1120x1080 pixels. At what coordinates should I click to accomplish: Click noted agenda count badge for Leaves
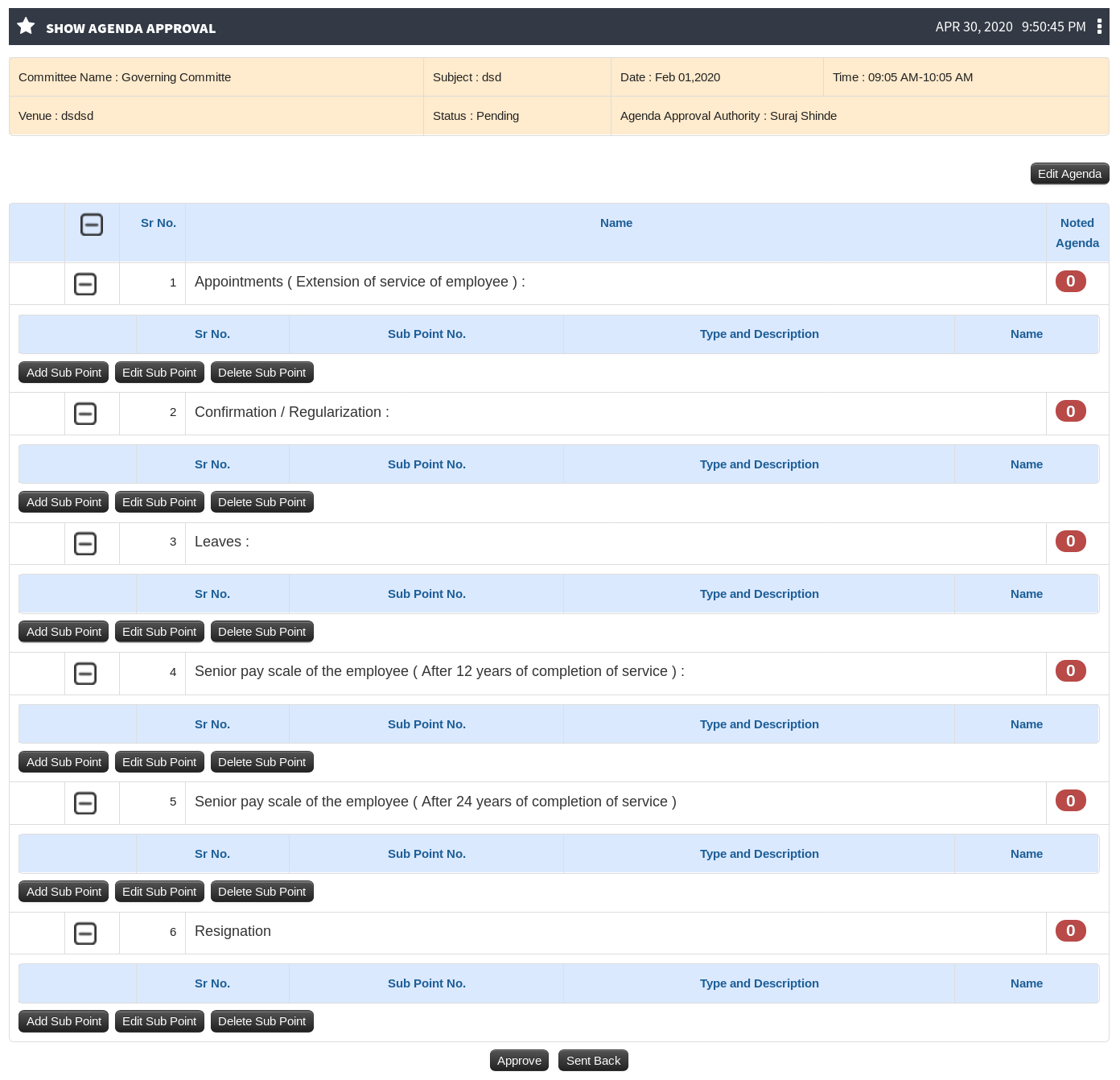(1070, 541)
